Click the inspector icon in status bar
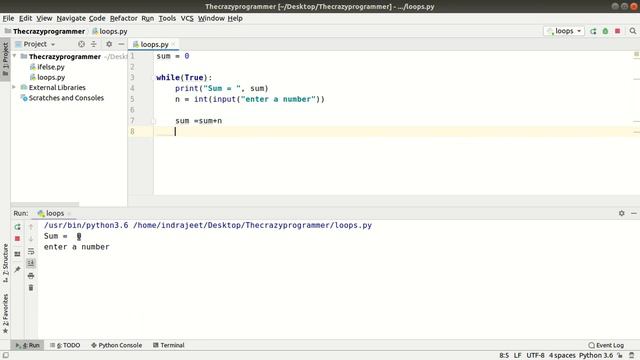This screenshot has width=640, height=360. (x=632, y=356)
